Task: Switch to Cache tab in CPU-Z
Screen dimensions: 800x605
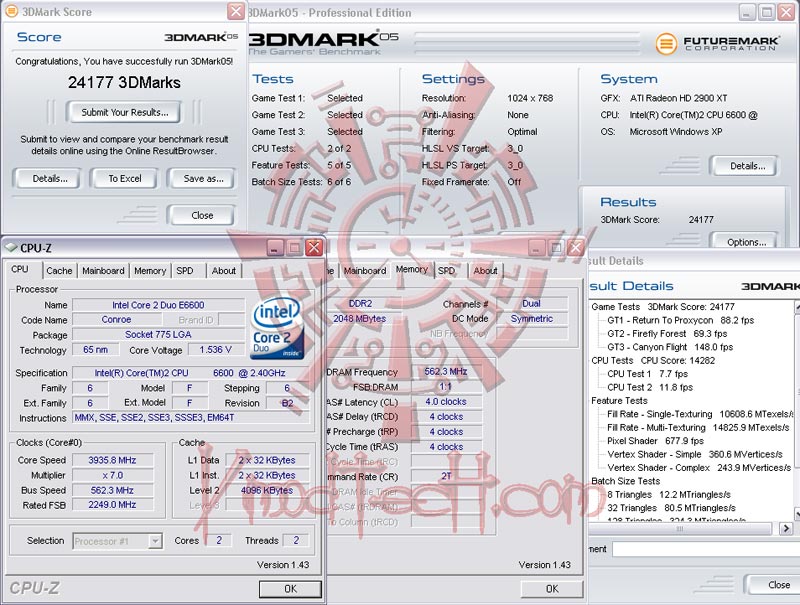Action: point(59,271)
